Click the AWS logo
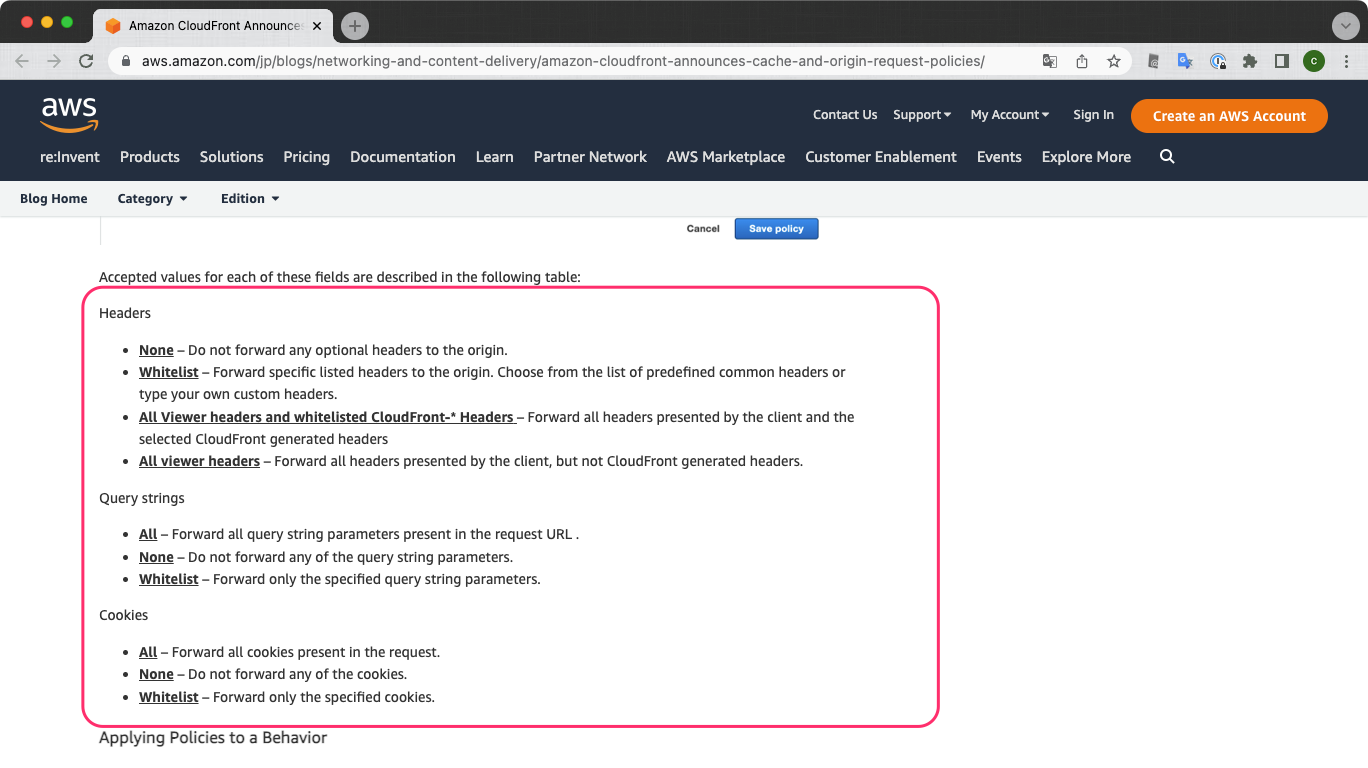 click(69, 114)
